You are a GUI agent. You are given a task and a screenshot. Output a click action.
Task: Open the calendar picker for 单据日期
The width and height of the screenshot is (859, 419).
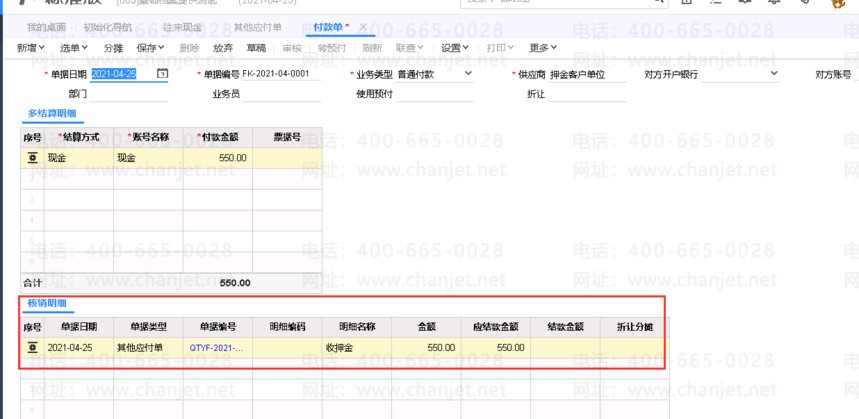(162, 73)
